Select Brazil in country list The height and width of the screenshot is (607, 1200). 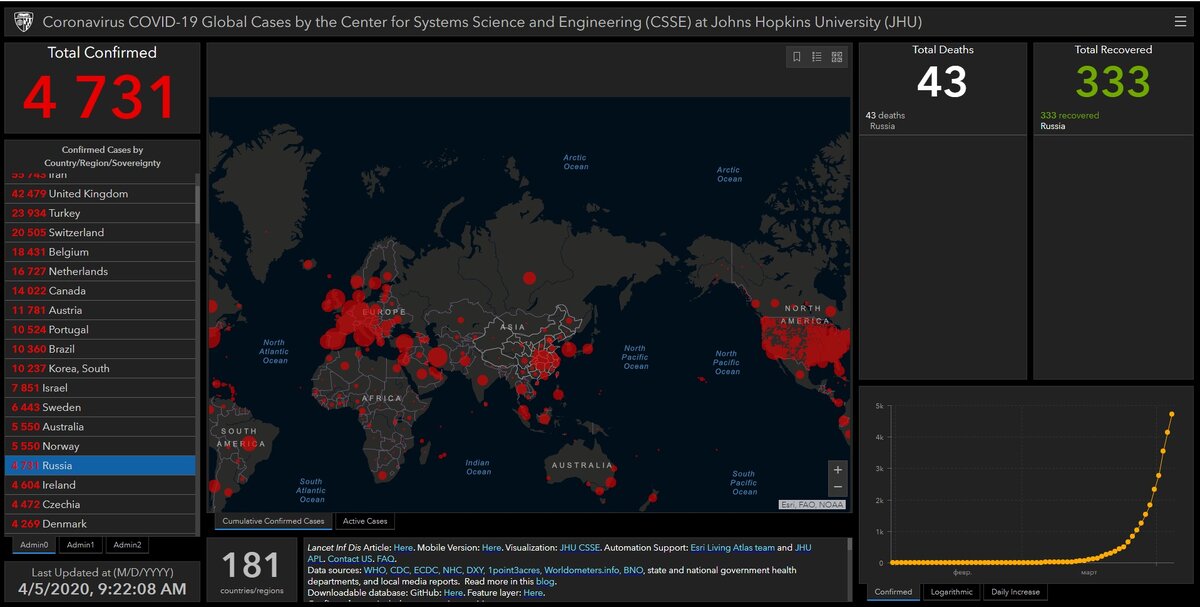(100, 349)
